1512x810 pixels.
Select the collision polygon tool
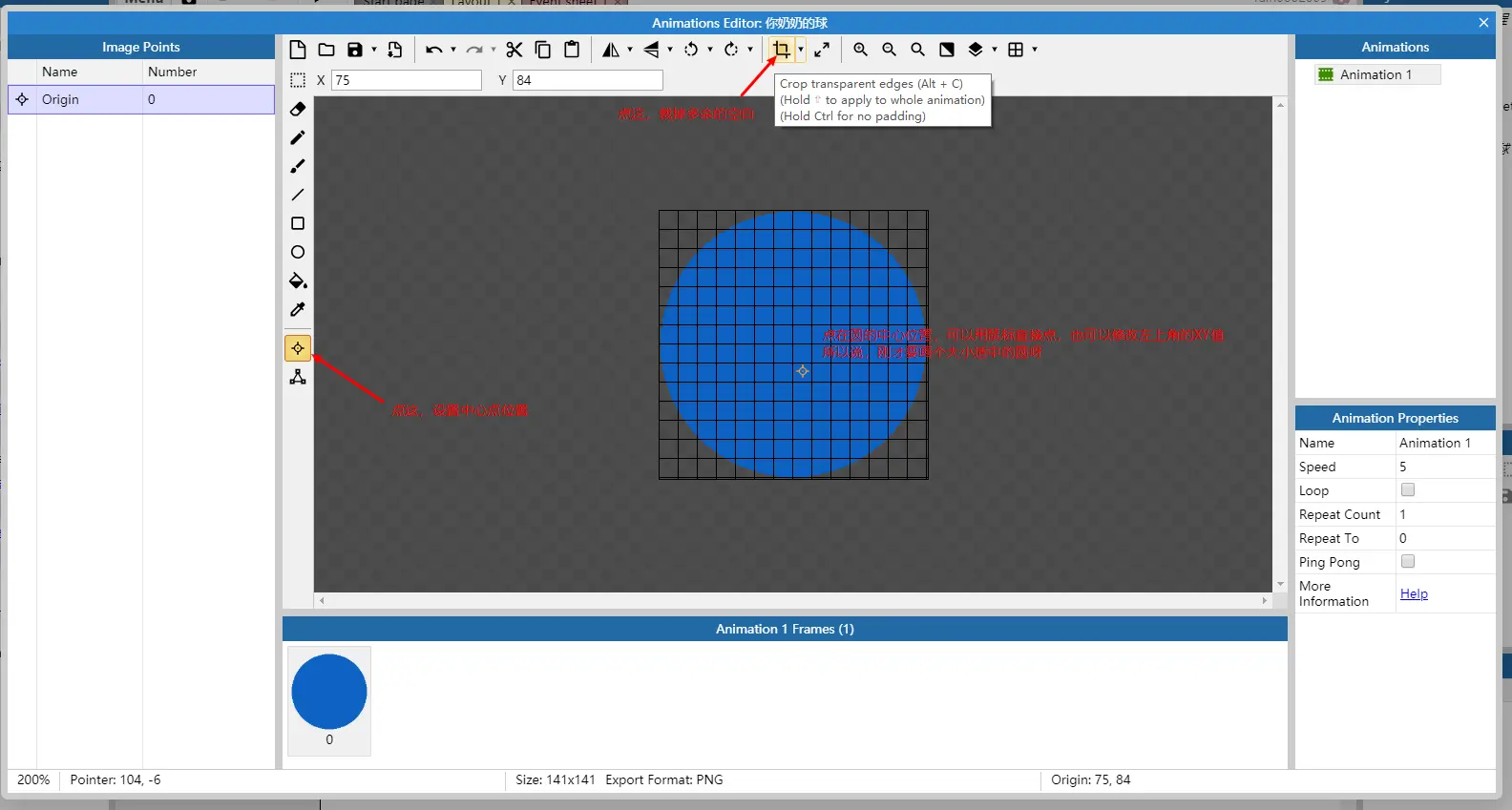click(x=298, y=377)
